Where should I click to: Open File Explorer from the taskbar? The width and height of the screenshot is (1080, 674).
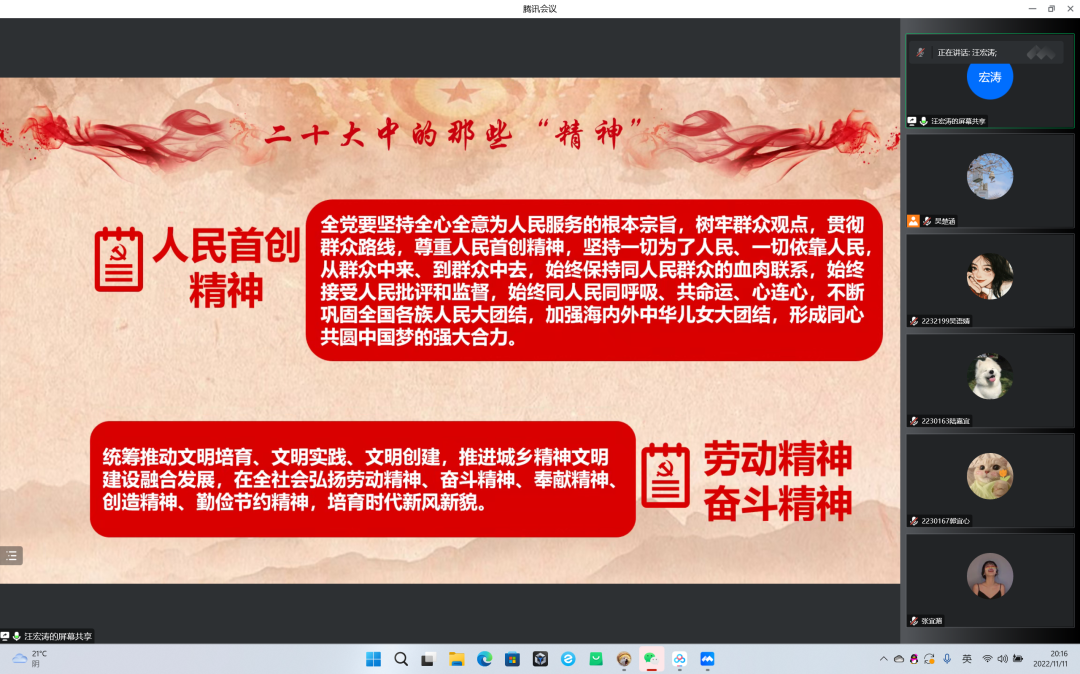[457, 659]
